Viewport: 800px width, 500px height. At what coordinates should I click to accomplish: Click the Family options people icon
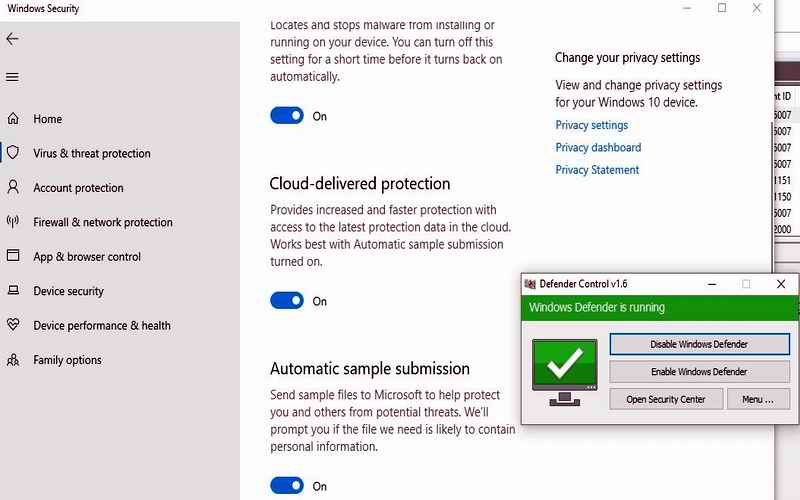tap(13, 360)
